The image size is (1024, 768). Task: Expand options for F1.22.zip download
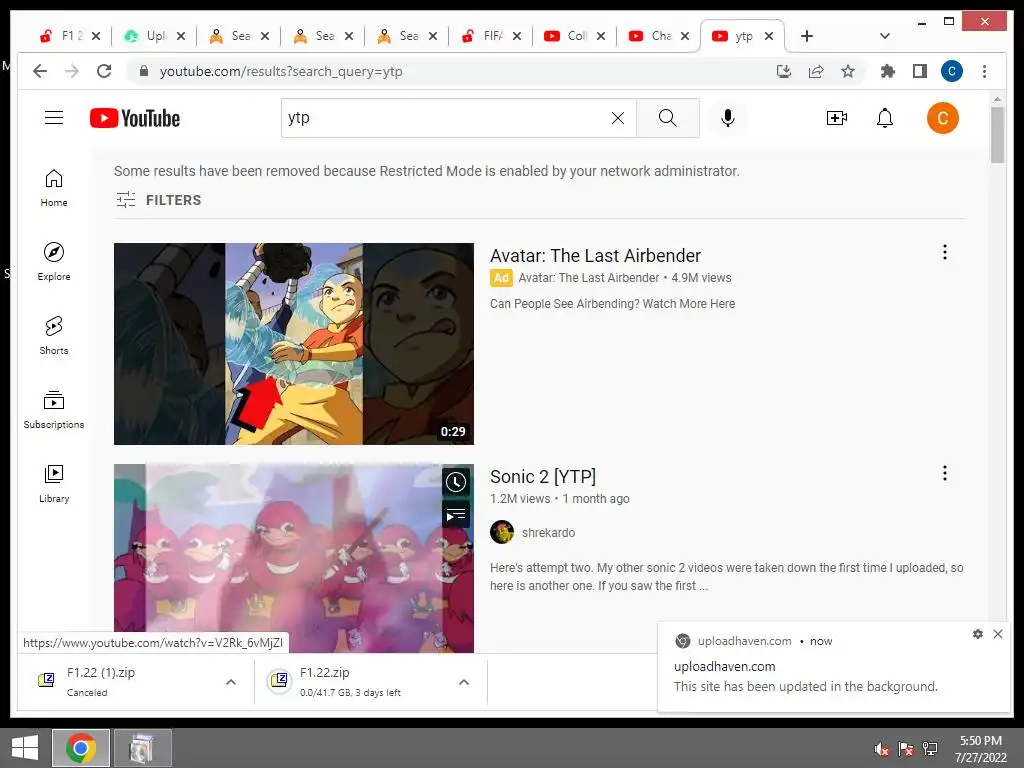click(464, 682)
